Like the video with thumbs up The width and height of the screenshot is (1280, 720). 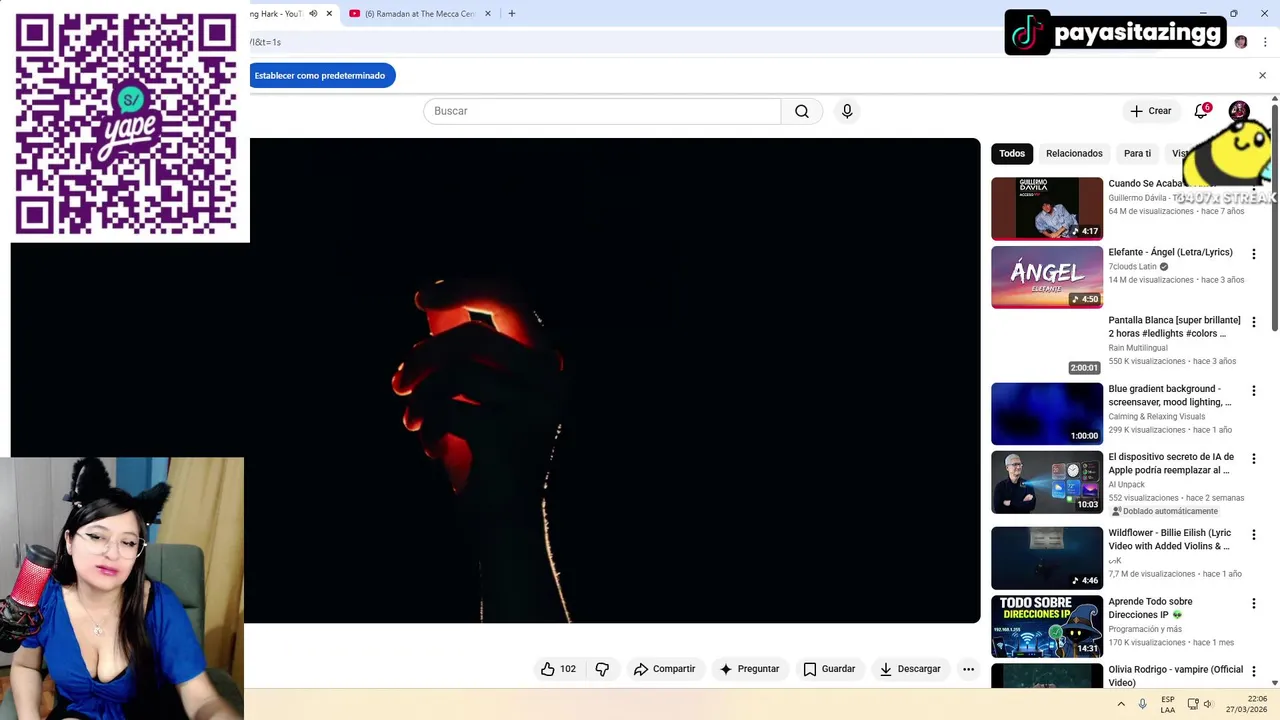[558, 669]
